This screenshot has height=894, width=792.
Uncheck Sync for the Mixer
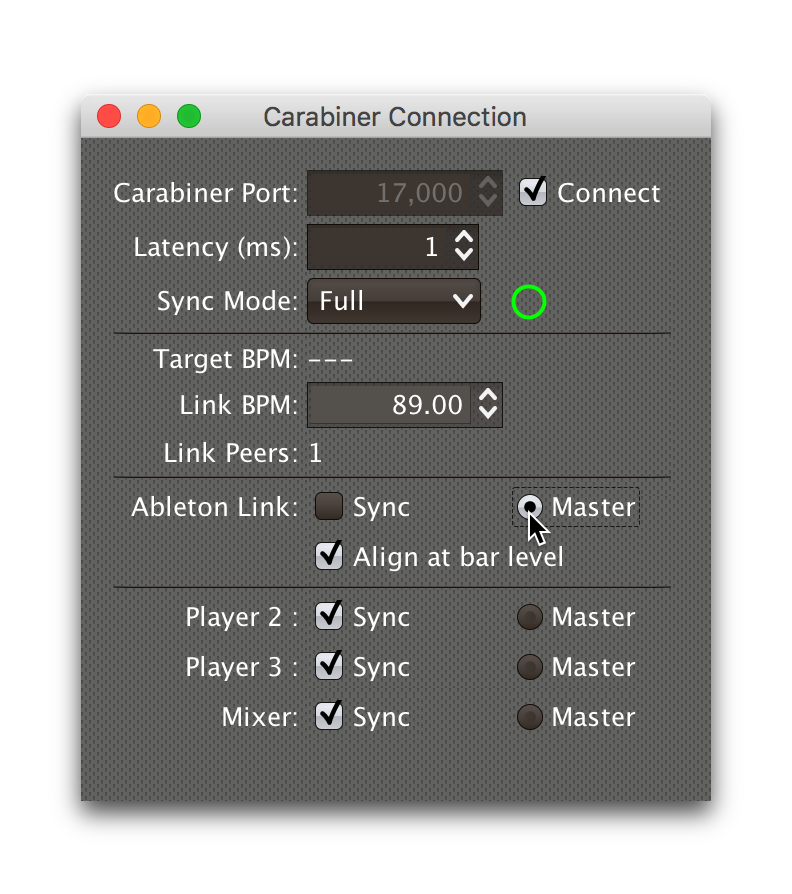point(328,716)
